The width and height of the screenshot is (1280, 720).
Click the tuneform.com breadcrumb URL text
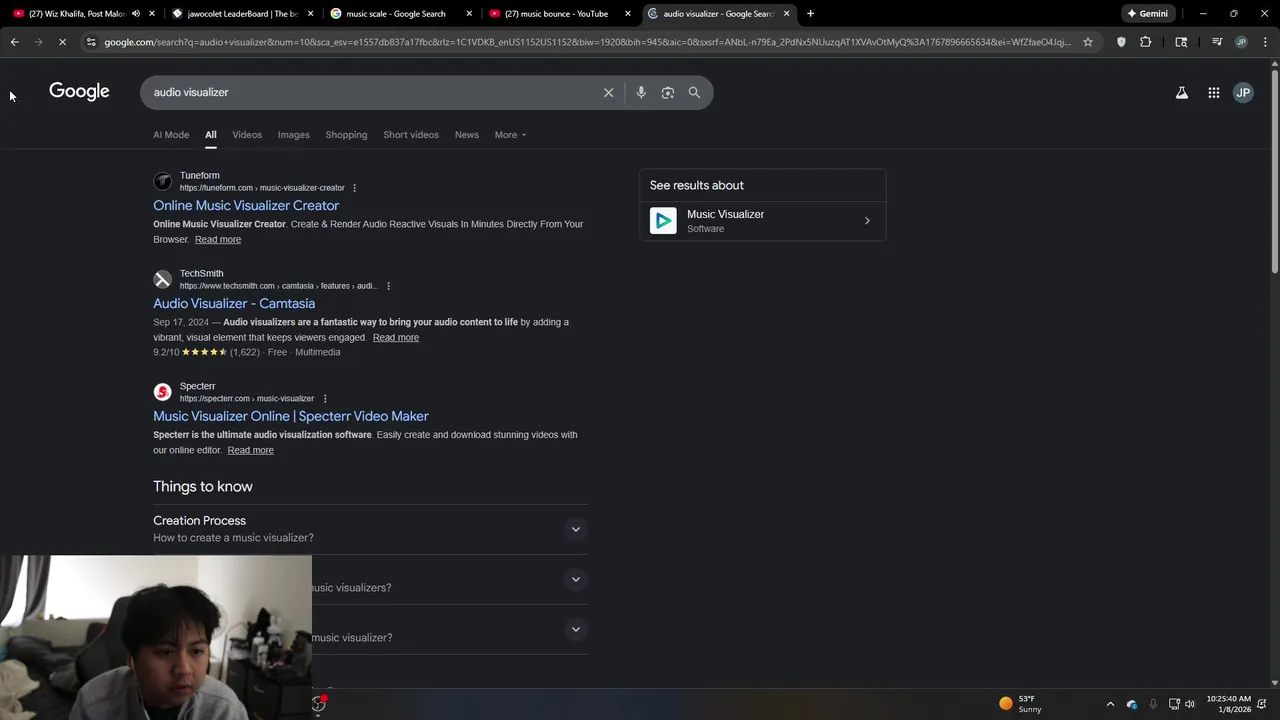tap(262, 188)
